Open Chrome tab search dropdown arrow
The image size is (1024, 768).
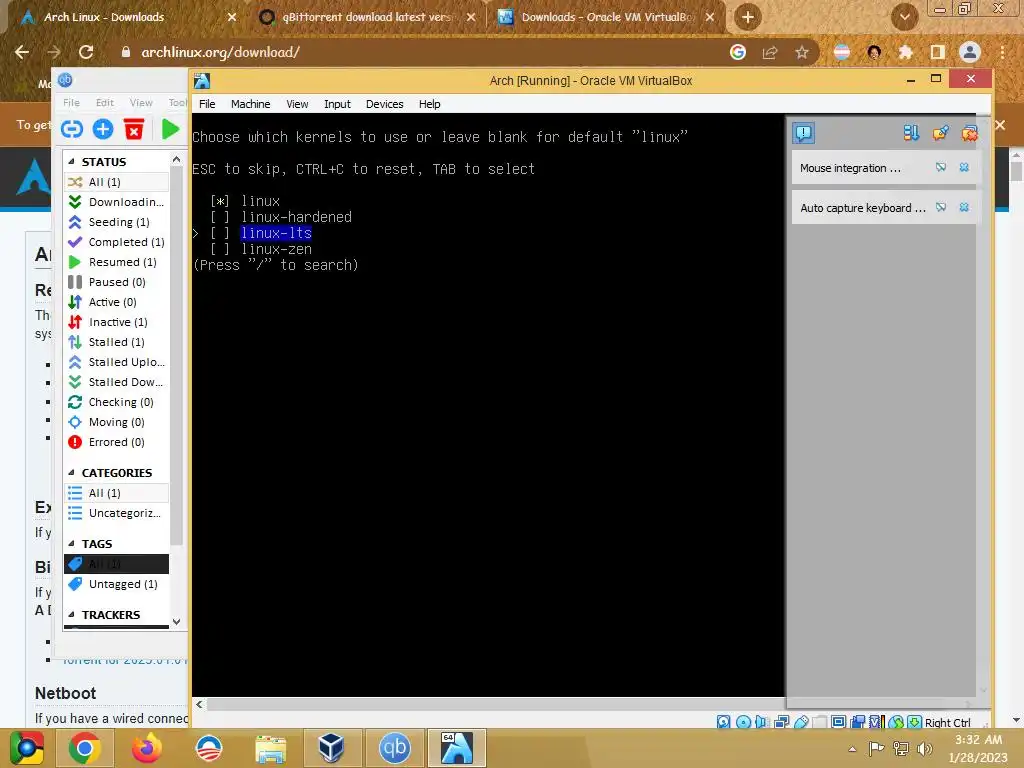click(x=904, y=17)
